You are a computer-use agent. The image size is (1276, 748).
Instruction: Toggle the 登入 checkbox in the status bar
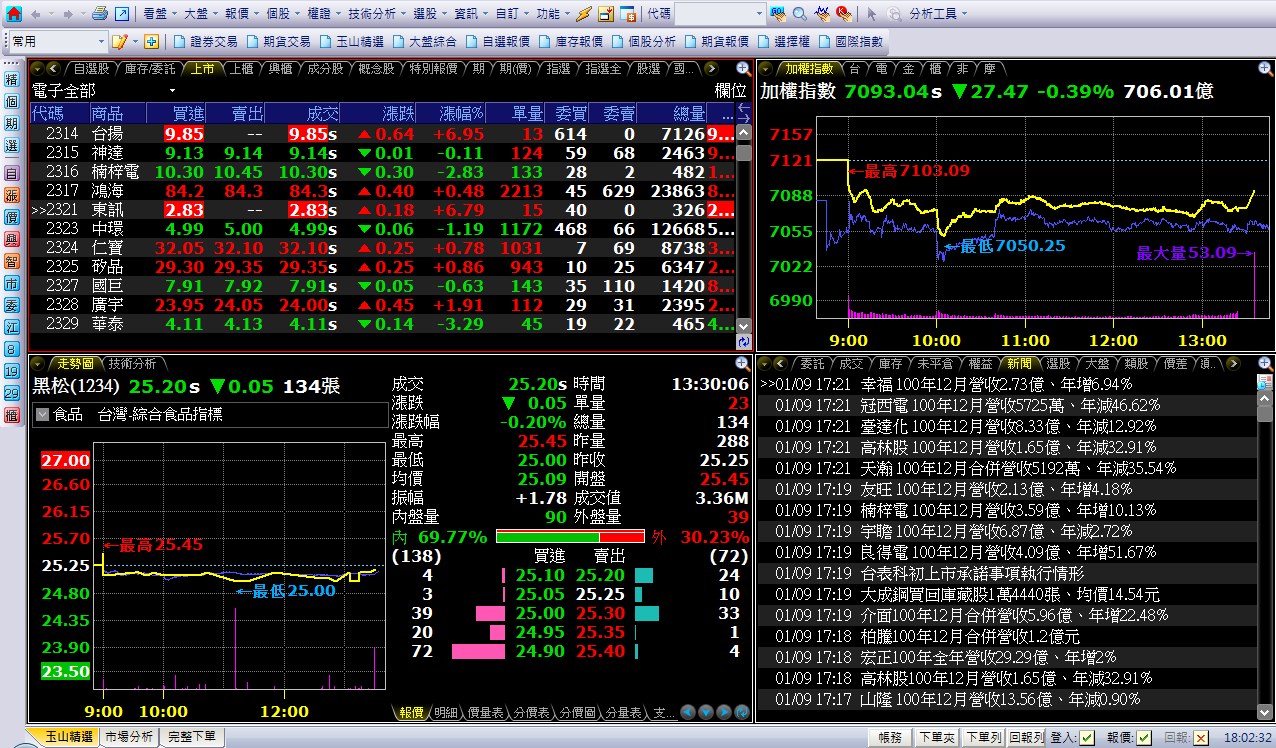coord(1087,738)
